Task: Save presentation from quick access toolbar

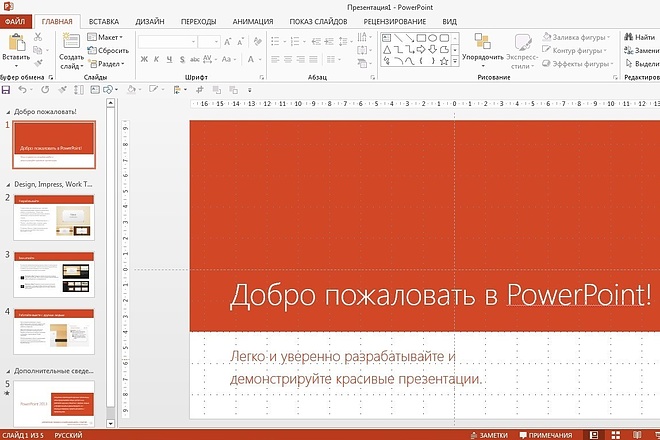Action: tap(6, 90)
